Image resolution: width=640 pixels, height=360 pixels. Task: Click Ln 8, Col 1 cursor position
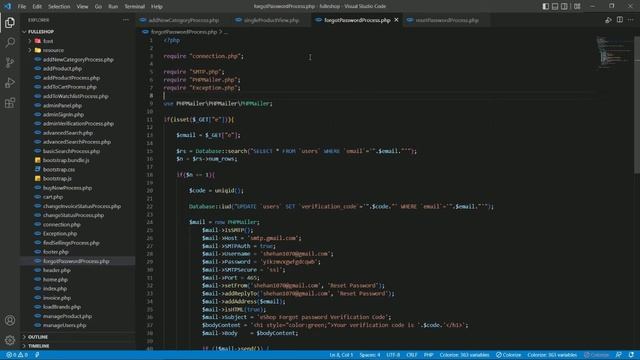[x=341, y=355]
